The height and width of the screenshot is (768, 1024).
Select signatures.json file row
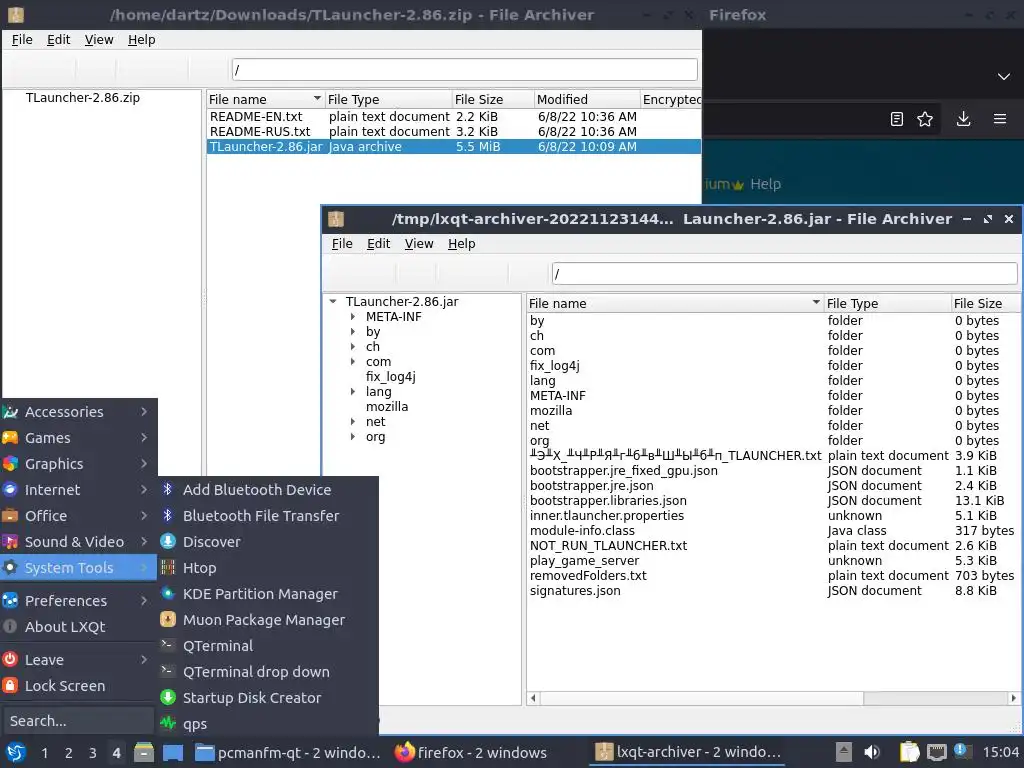[773, 591]
